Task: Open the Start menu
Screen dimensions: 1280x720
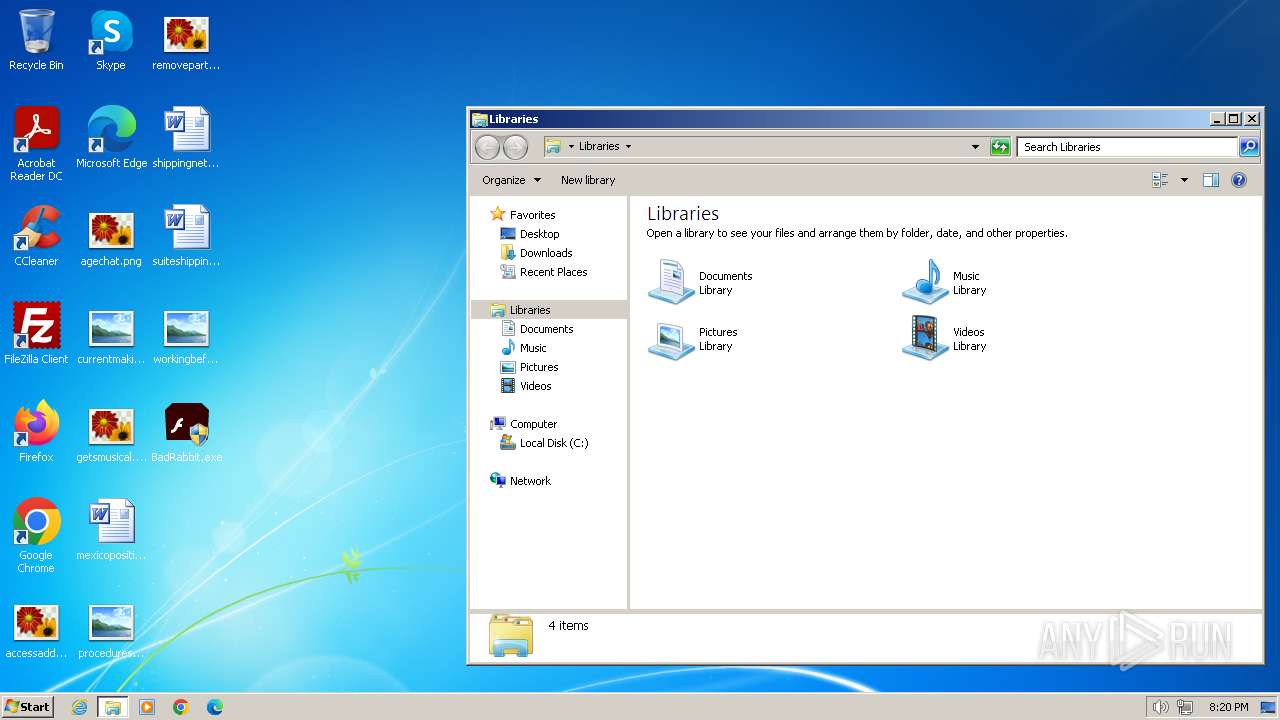Action: coord(28,707)
